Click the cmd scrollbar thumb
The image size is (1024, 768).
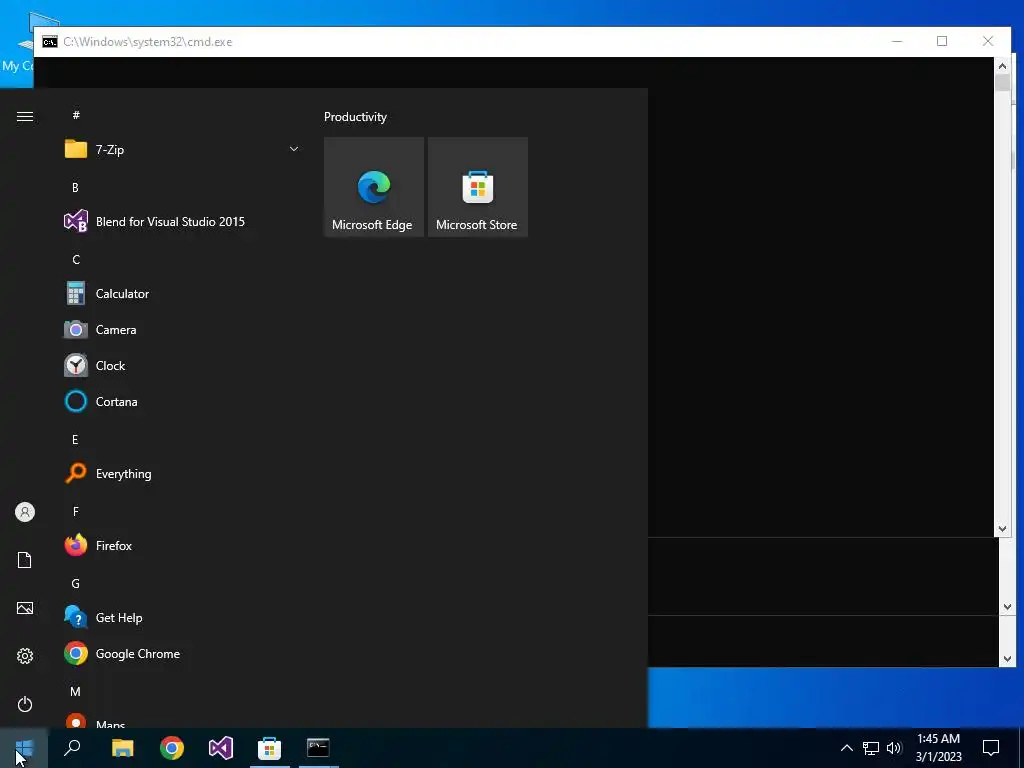[1002, 83]
